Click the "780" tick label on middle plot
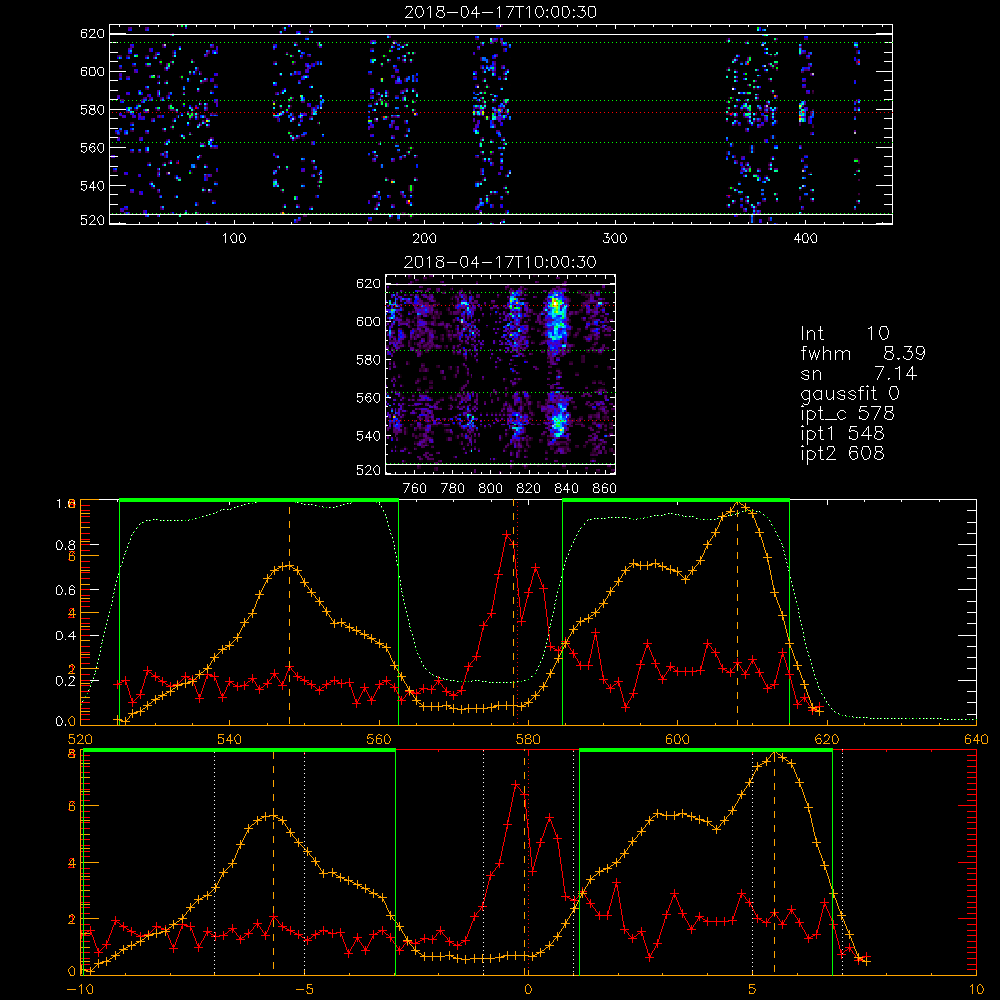This screenshot has height=1000, width=1000. (x=453, y=489)
